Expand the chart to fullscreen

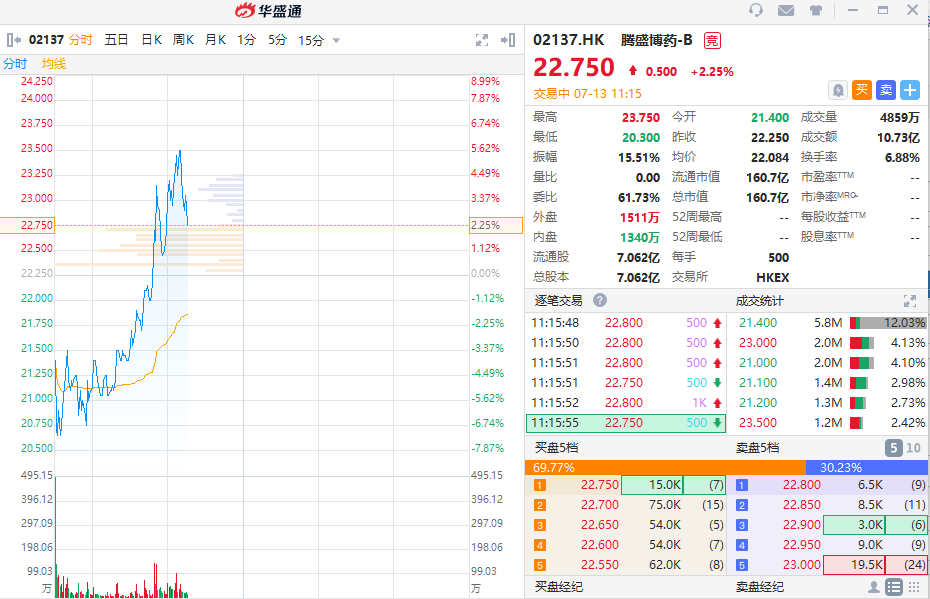click(482, 40)
